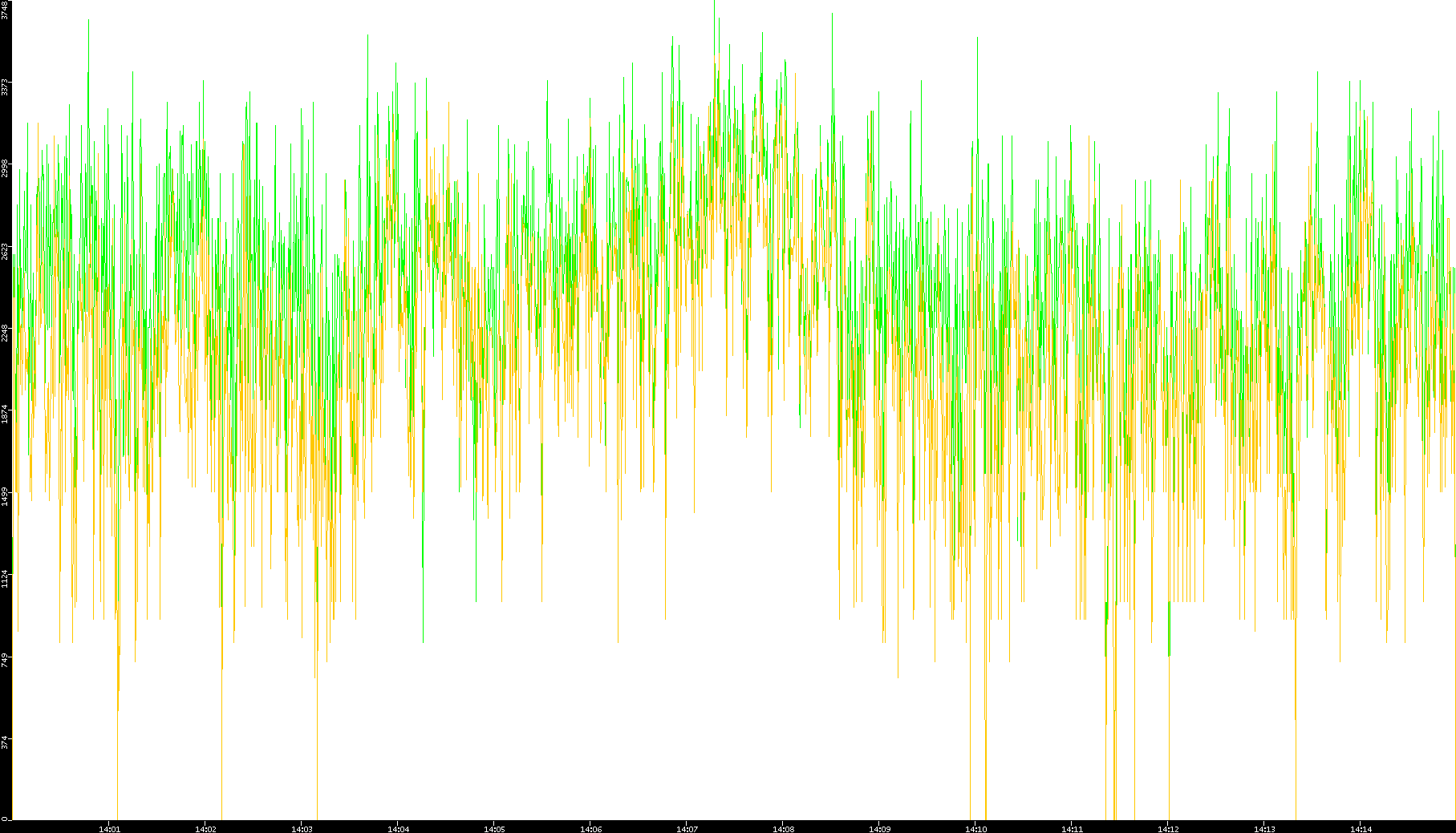Choose the 14:10 time label

[975, 829]
